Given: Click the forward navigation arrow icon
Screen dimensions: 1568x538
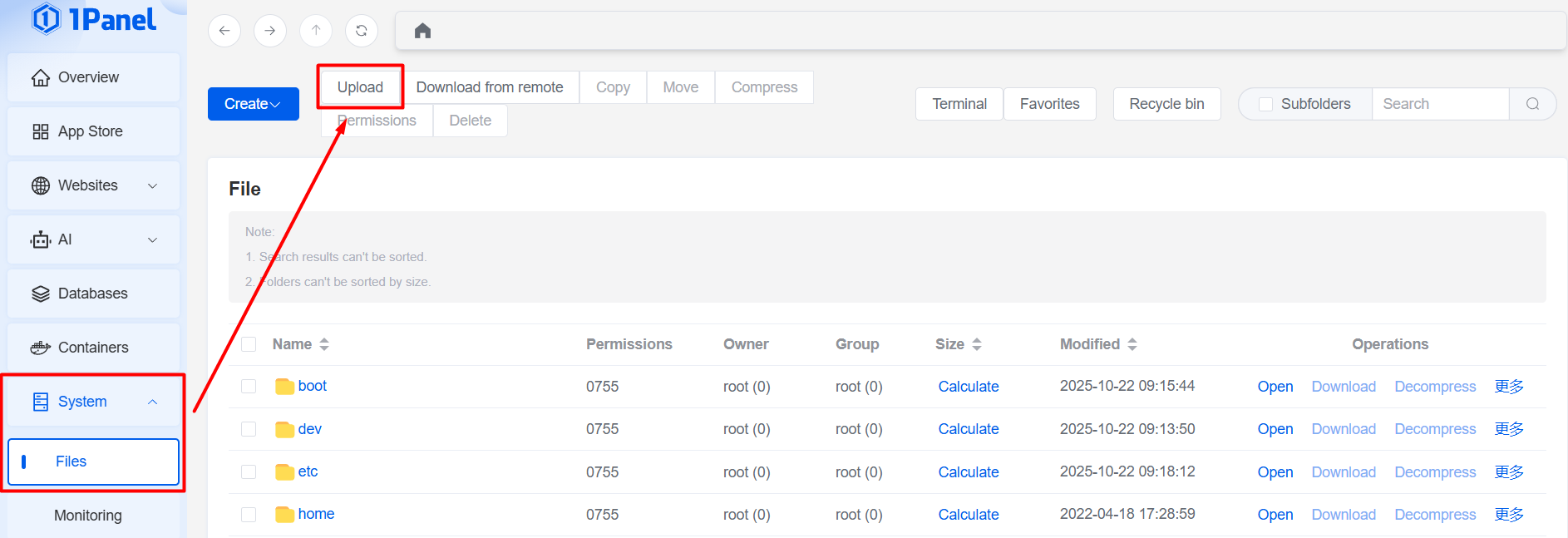Looking at the screenshot, I should point(270,31).
